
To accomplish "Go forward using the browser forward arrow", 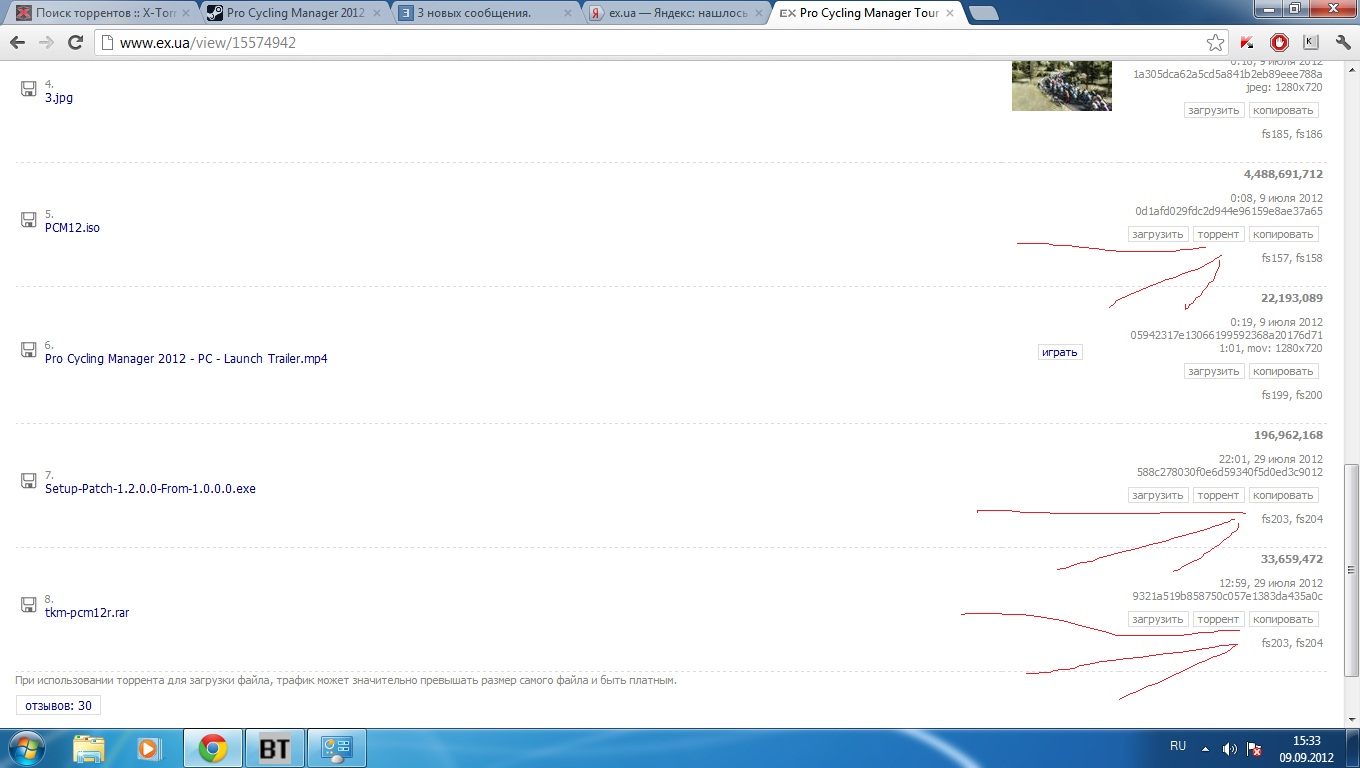I will tap(46, 43).
